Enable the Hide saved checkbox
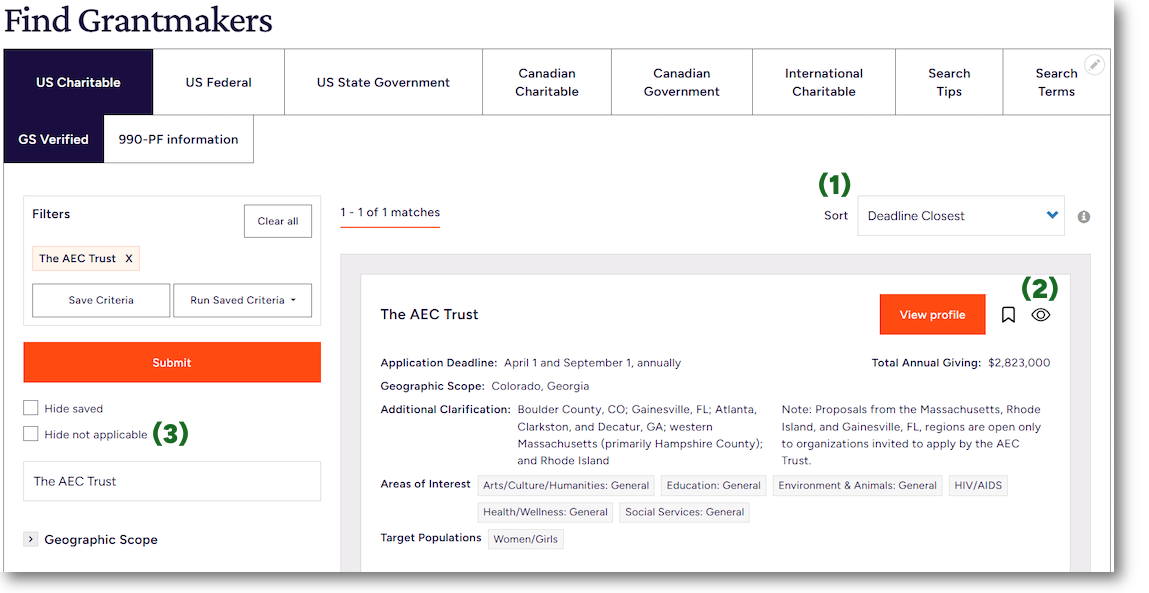The height and width of the screenshot is (593, 1149). pos(31,408)
